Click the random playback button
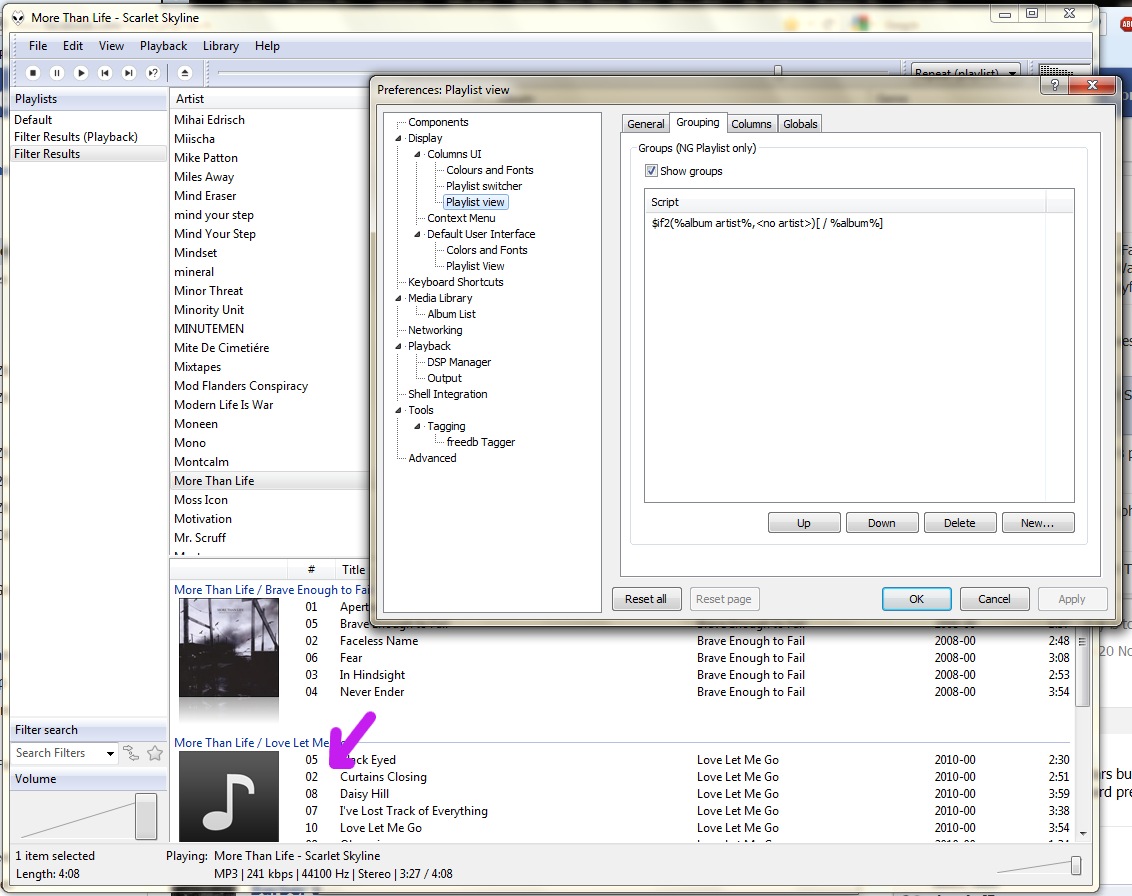Image resolution: width=1132 pixels, height=896 pixels. pyautogui.click(x=152, y=73)
